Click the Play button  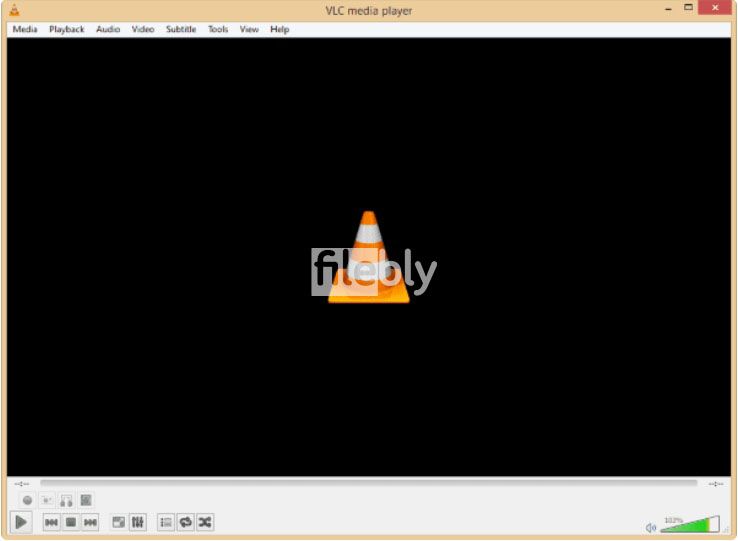[21, 522]
